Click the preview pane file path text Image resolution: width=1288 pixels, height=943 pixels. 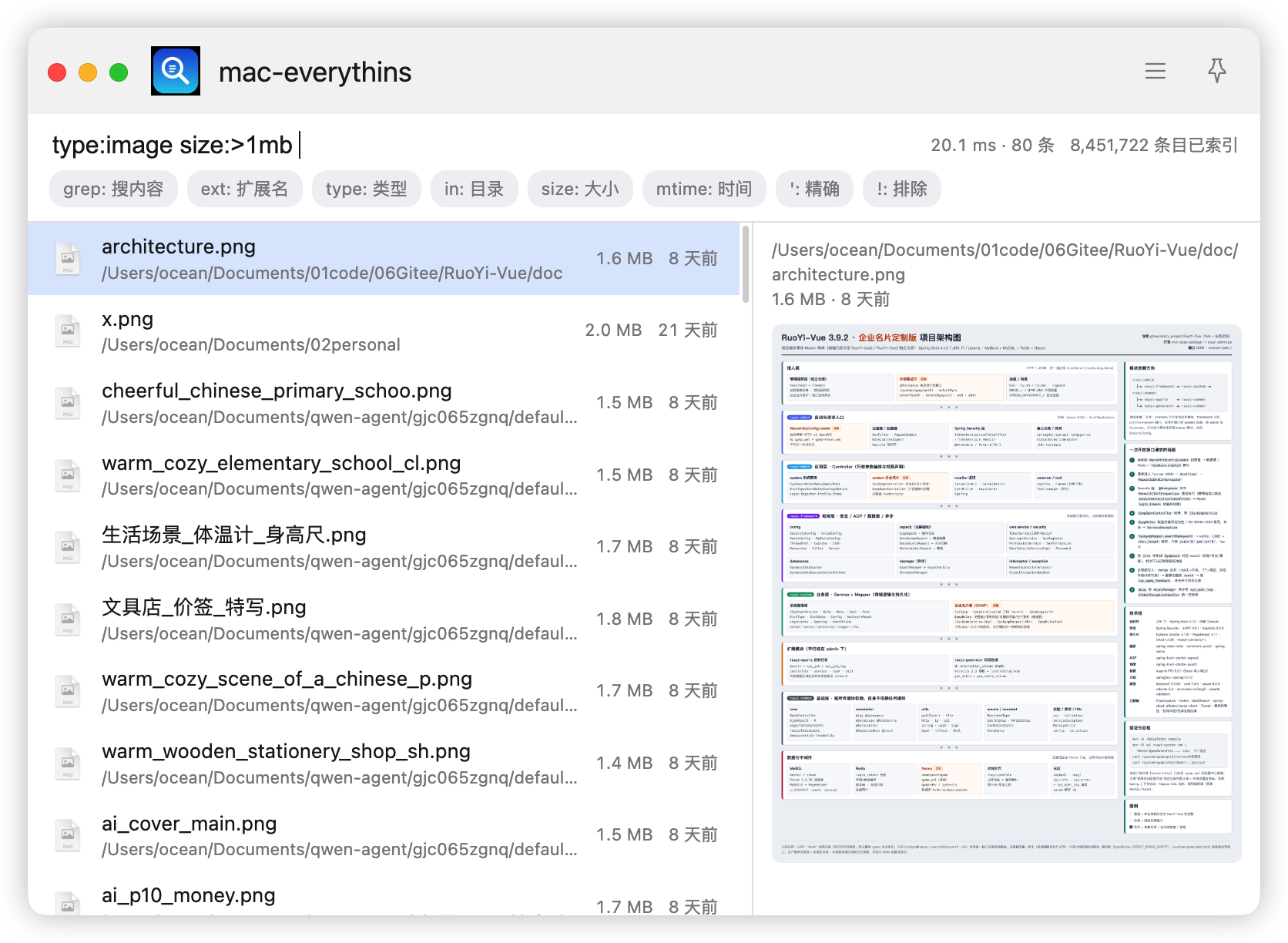click(1005, 262)
